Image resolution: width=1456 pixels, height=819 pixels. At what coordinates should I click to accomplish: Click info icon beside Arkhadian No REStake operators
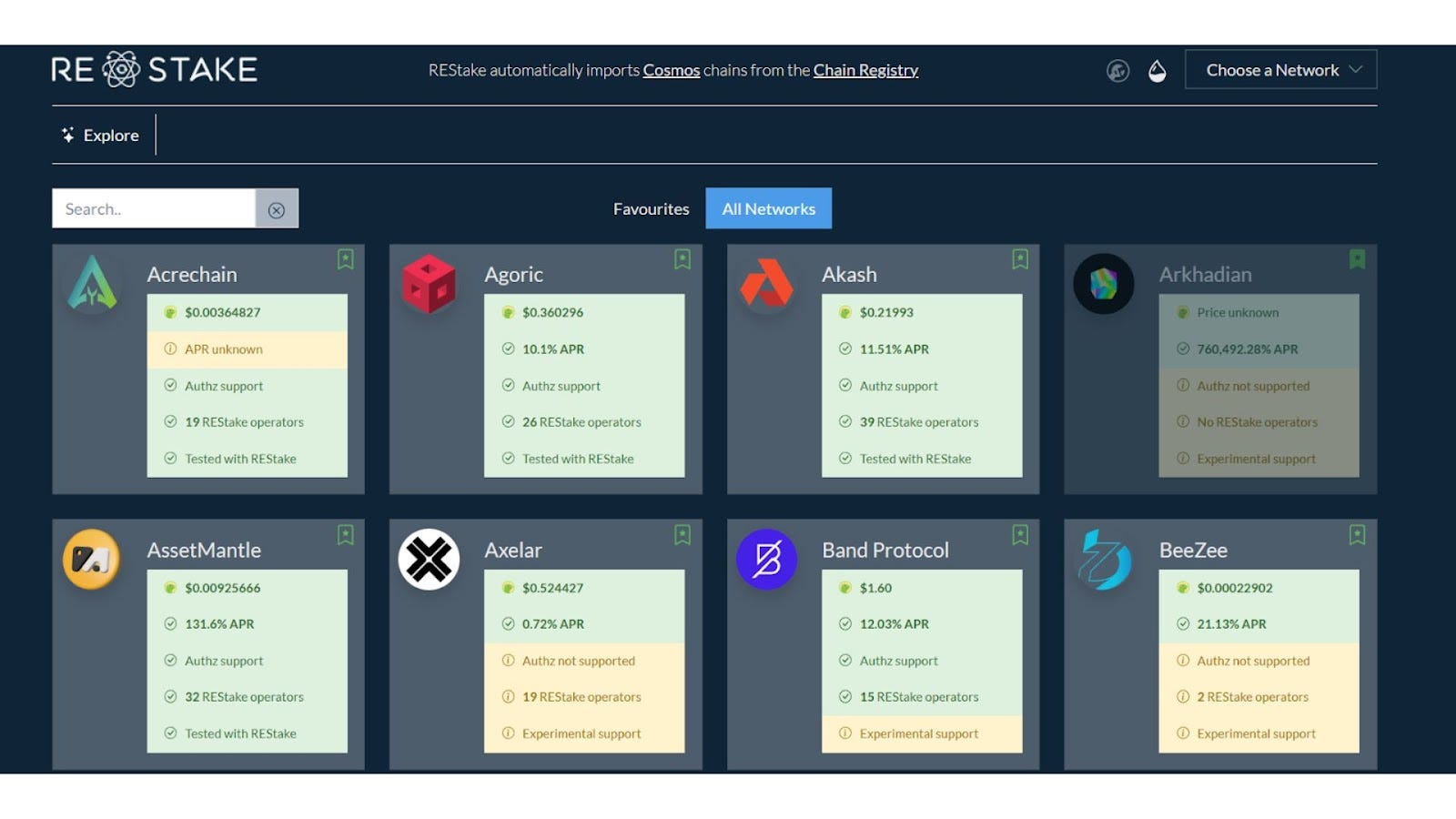click(1183, 421)
